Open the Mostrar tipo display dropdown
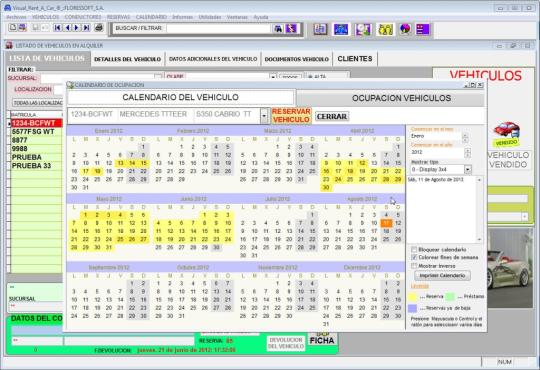The image size is (540, 370). click(467, 169)
